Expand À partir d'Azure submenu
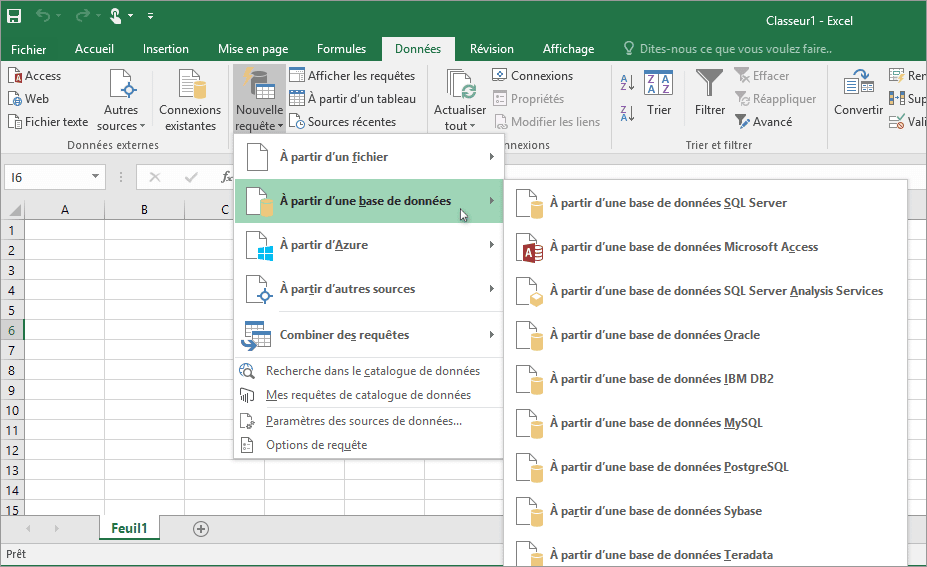 click(x=369, y=245)
